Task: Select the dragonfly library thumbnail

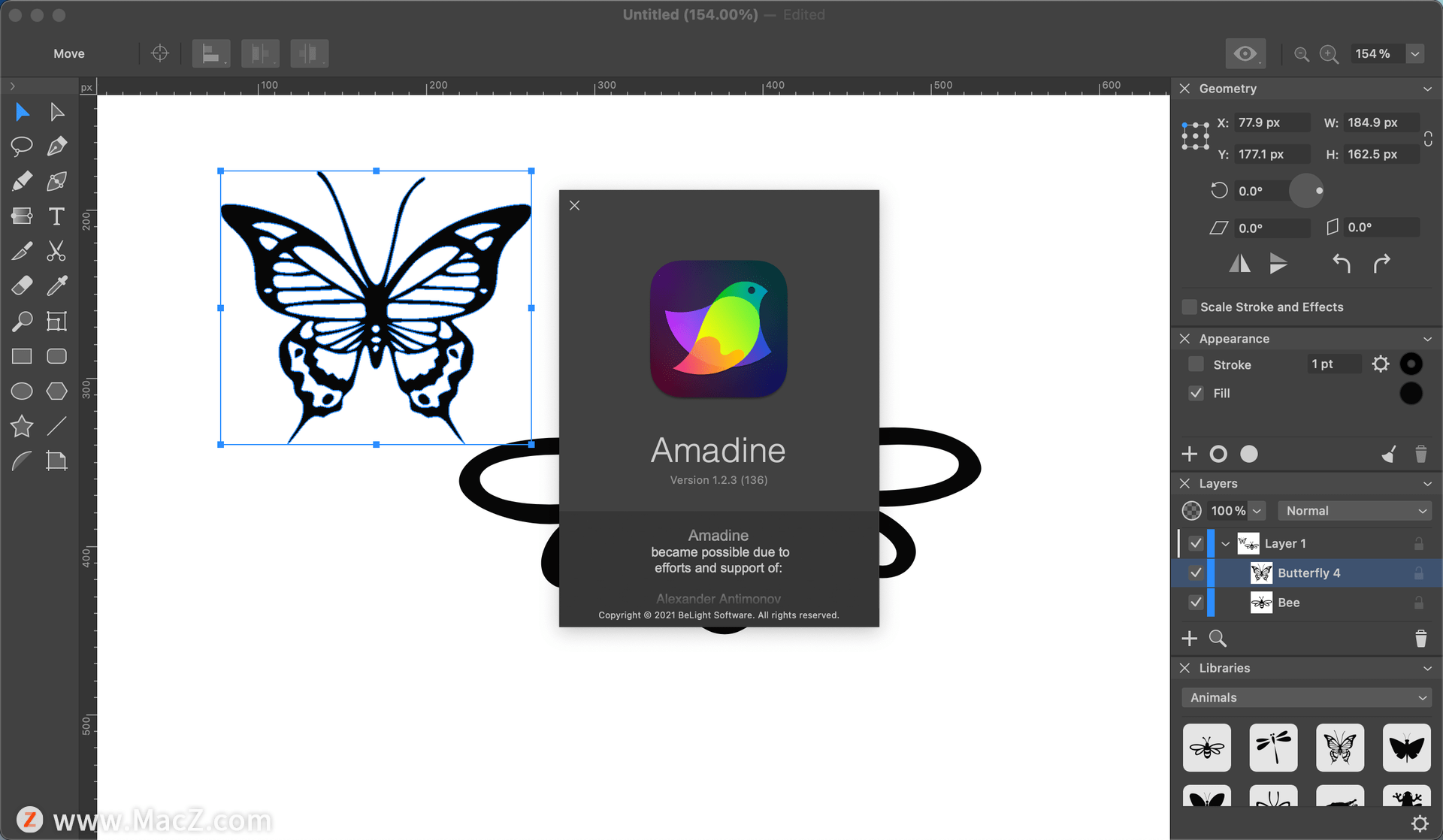Action: [x=1273, y=748]
